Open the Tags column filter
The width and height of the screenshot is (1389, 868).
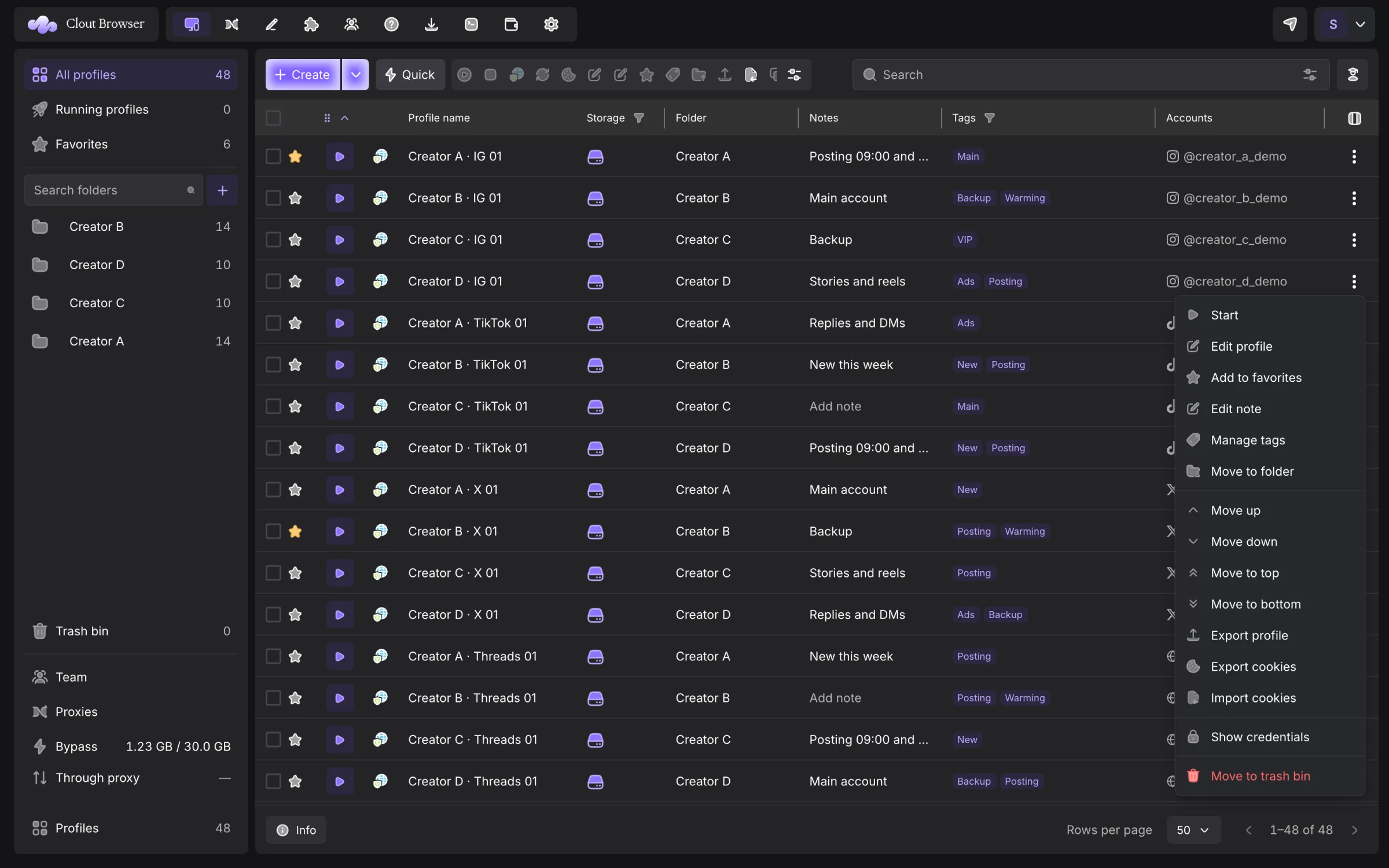click(990, 118)
